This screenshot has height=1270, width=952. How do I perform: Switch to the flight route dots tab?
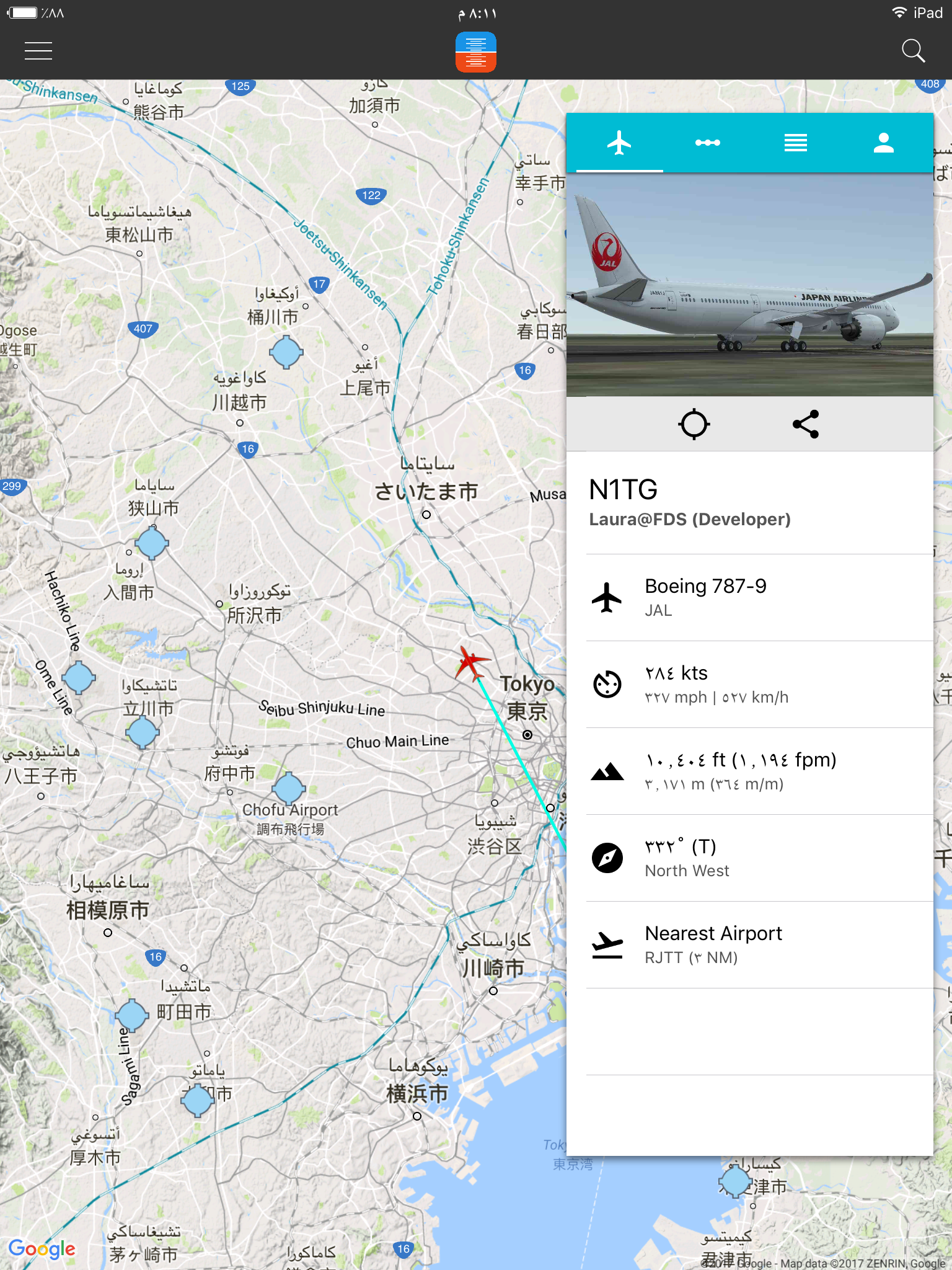pos(707,143)
